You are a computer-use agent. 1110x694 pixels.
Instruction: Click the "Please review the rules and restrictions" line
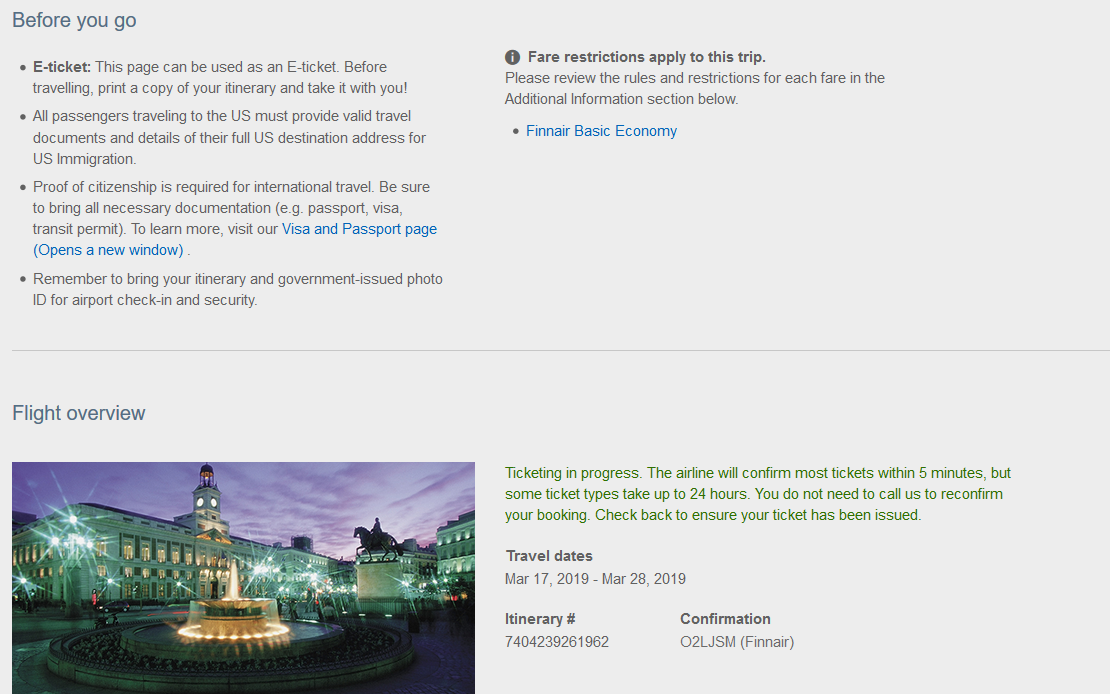[694, 78]
